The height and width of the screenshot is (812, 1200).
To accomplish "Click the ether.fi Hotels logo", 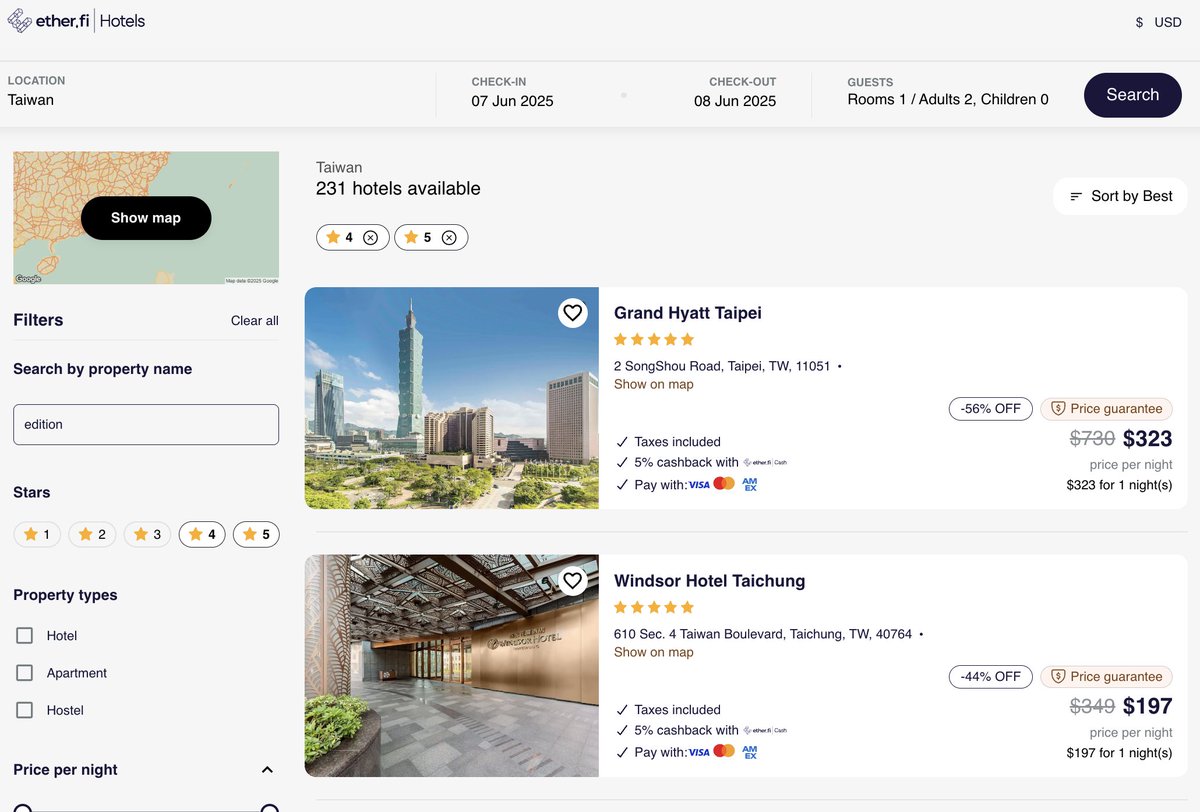I will click(76, 21).
